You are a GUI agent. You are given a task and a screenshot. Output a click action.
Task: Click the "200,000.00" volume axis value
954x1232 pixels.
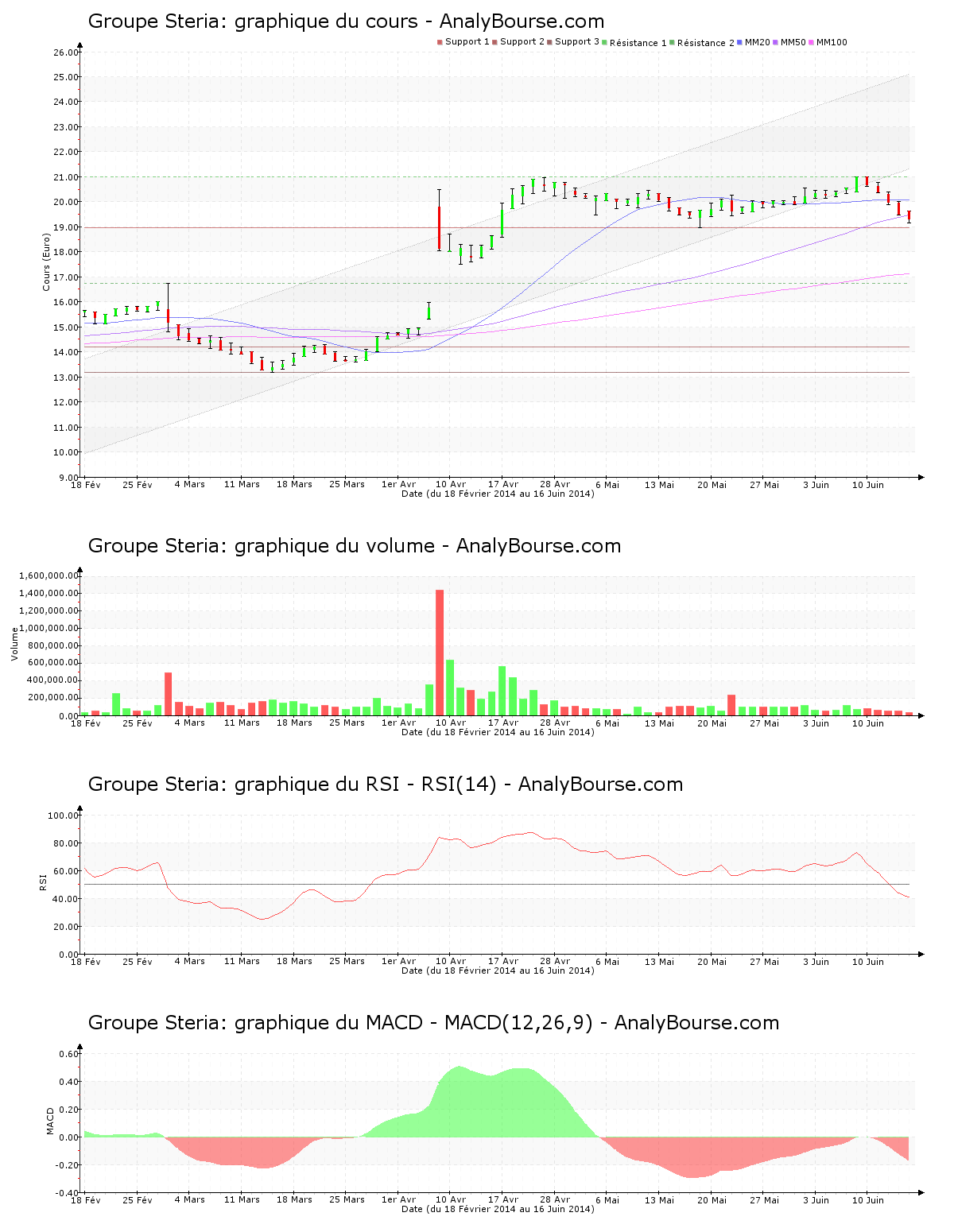point(52,698)
